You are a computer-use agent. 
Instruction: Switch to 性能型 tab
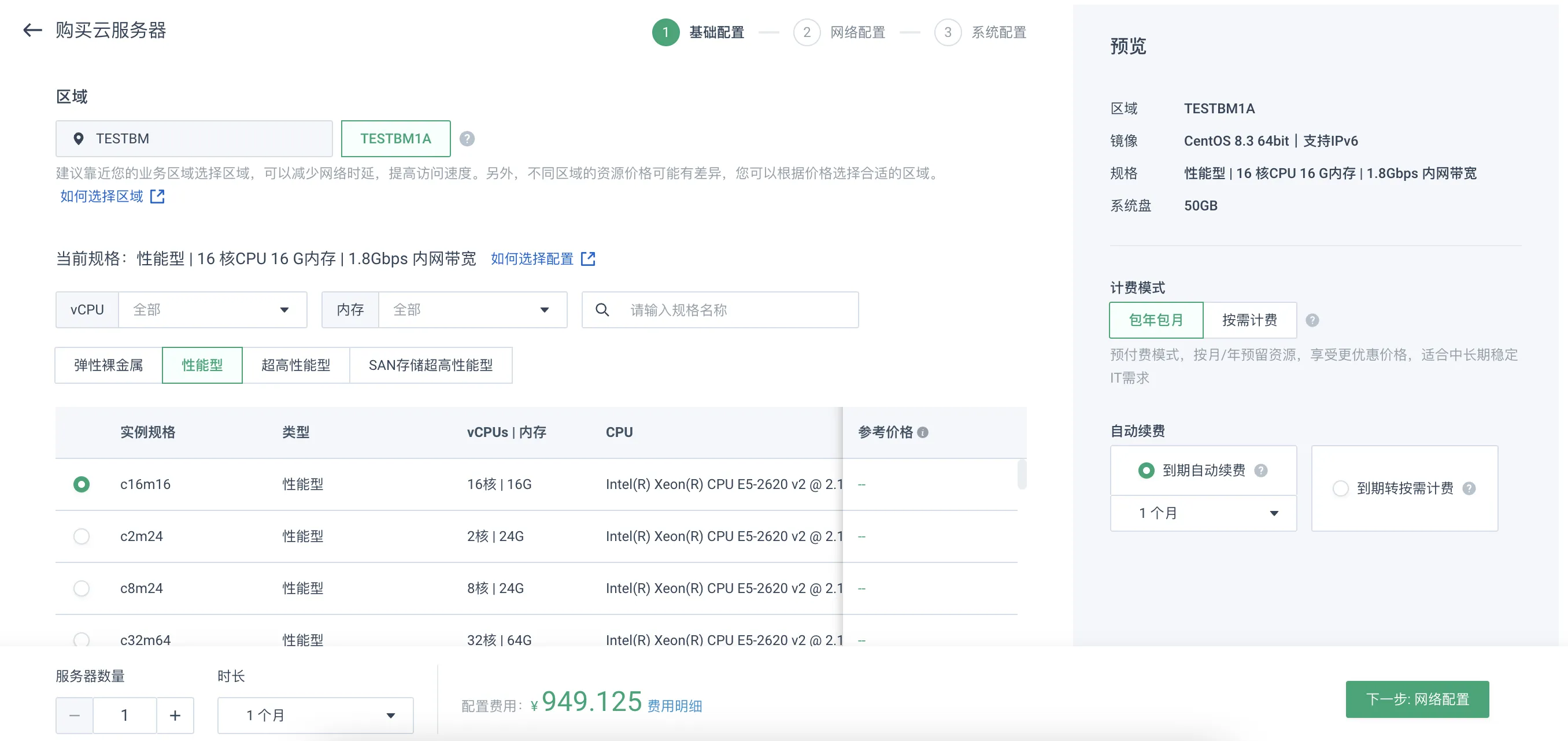(202, 365)
